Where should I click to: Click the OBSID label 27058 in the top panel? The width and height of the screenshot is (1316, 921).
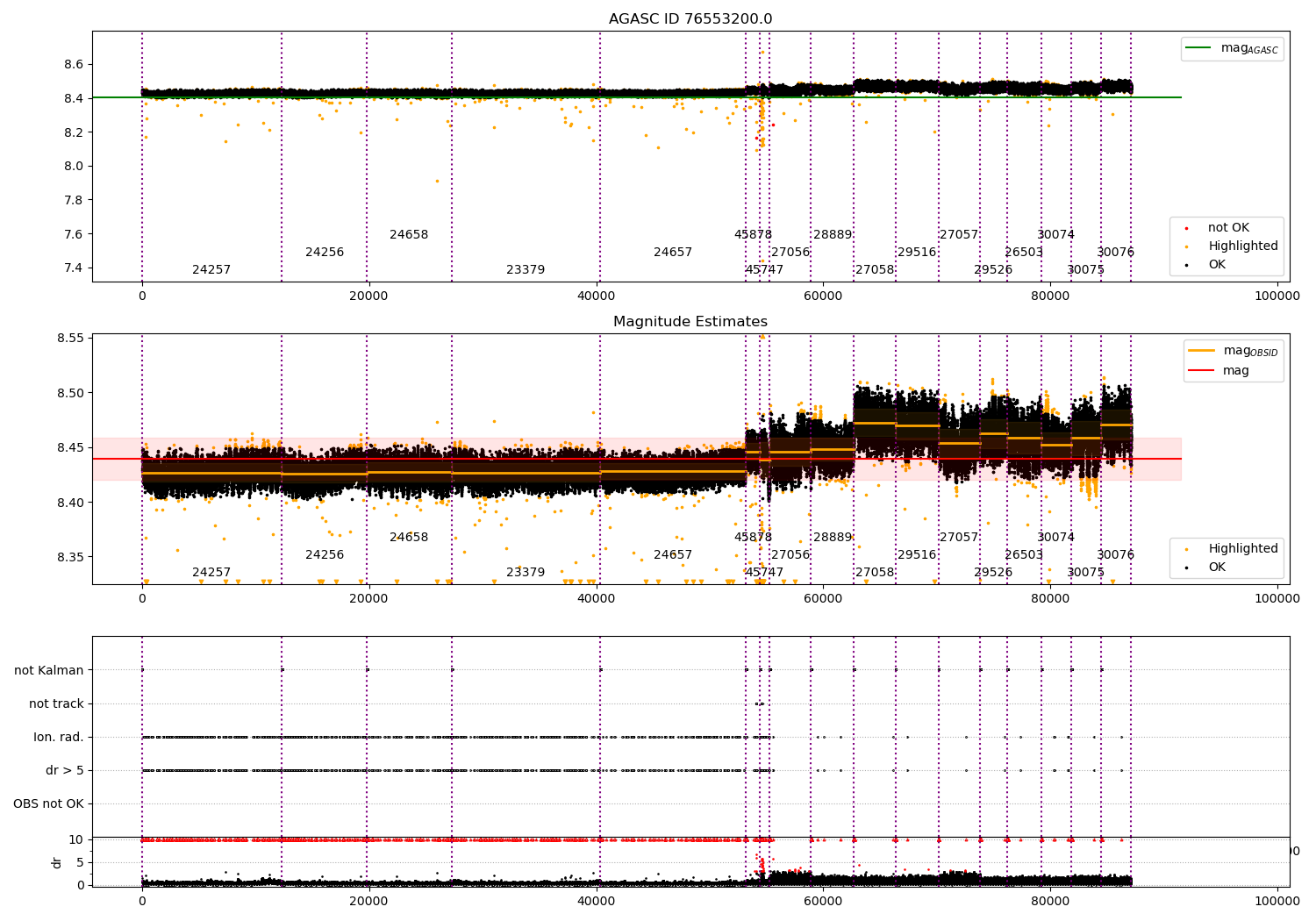[x=875, y=270]
